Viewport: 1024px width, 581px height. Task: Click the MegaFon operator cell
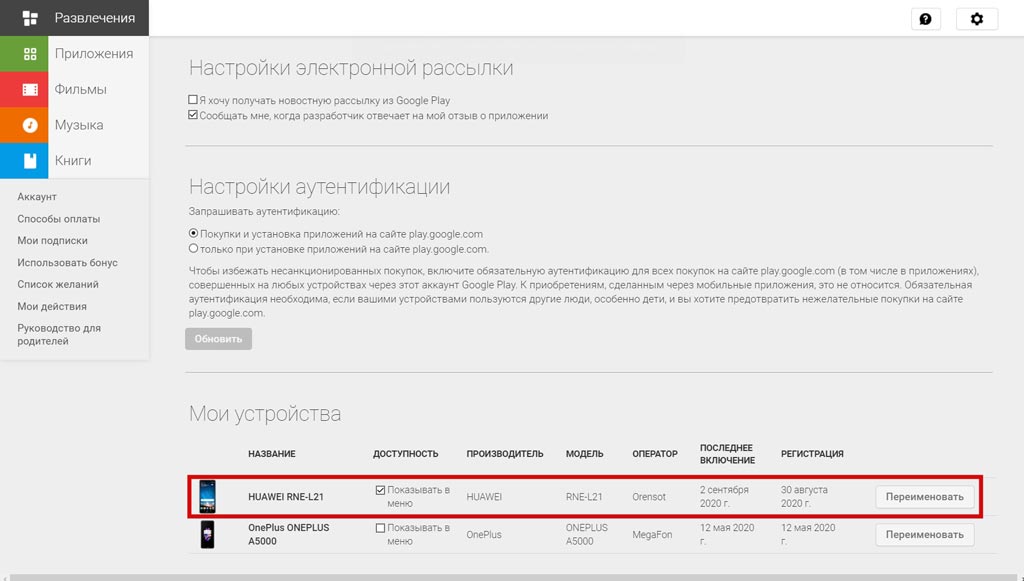(652, 535)
